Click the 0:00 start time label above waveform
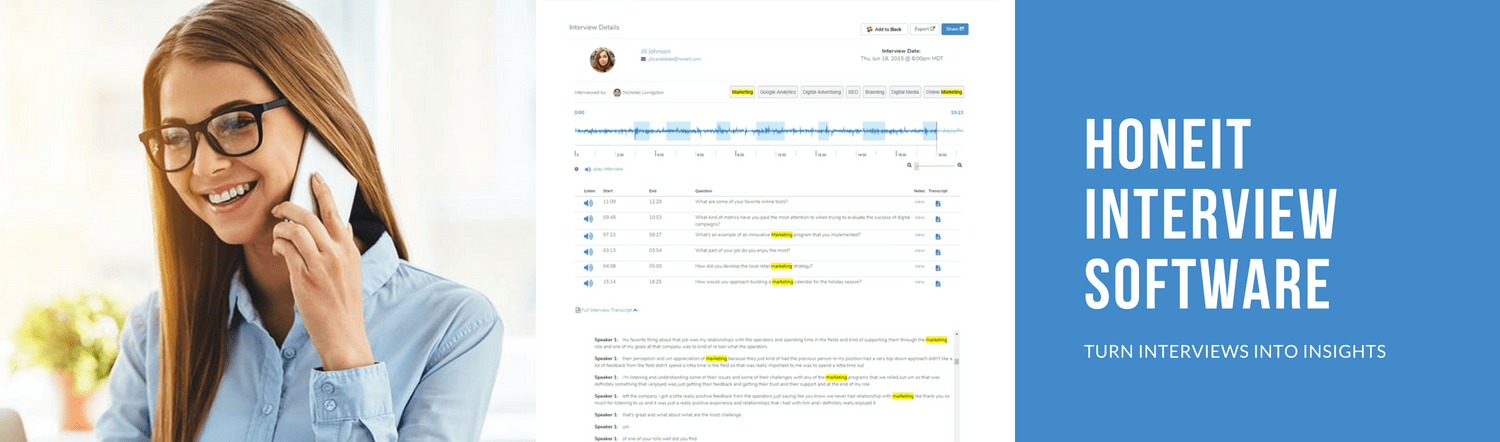Image resolution: width=1500 pixels, height=442 pixels. [x=579, y=113]
